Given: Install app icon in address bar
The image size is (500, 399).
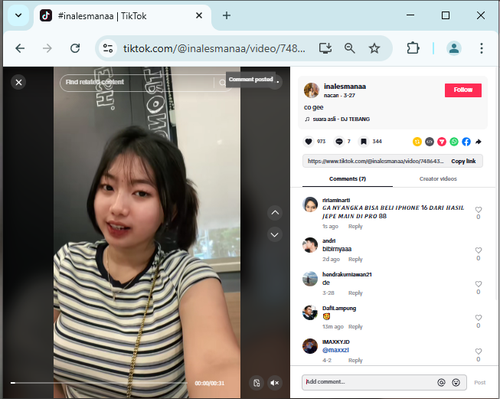Looking at the screenshot, I should [325, 48].
